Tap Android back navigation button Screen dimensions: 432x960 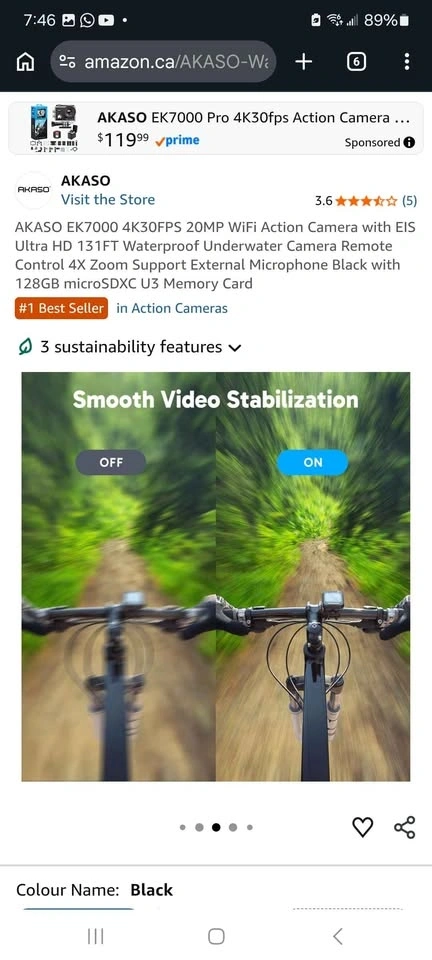pos(337,936)
